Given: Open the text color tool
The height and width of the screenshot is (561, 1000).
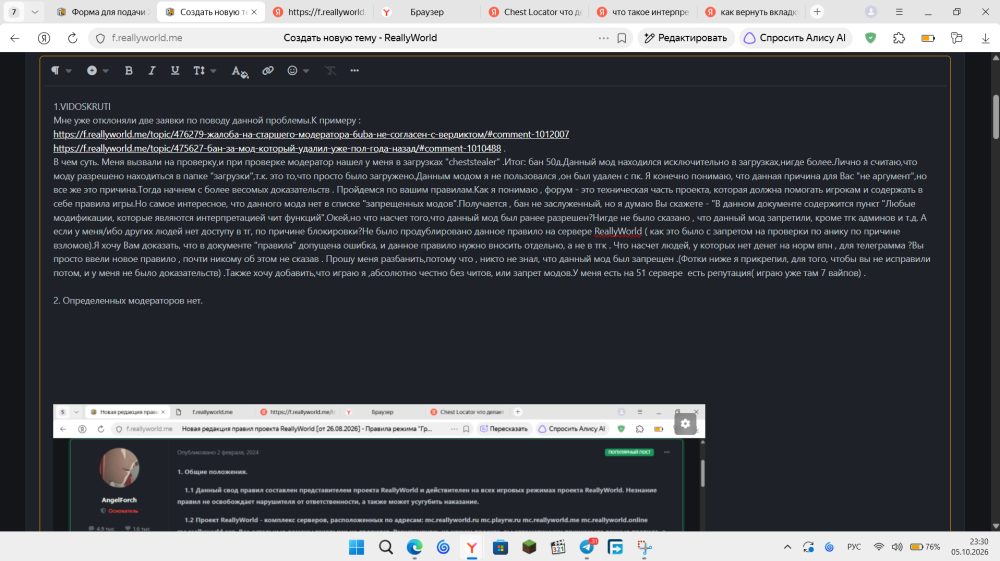Looking at the screenshot, I should (x=239, y=71).
